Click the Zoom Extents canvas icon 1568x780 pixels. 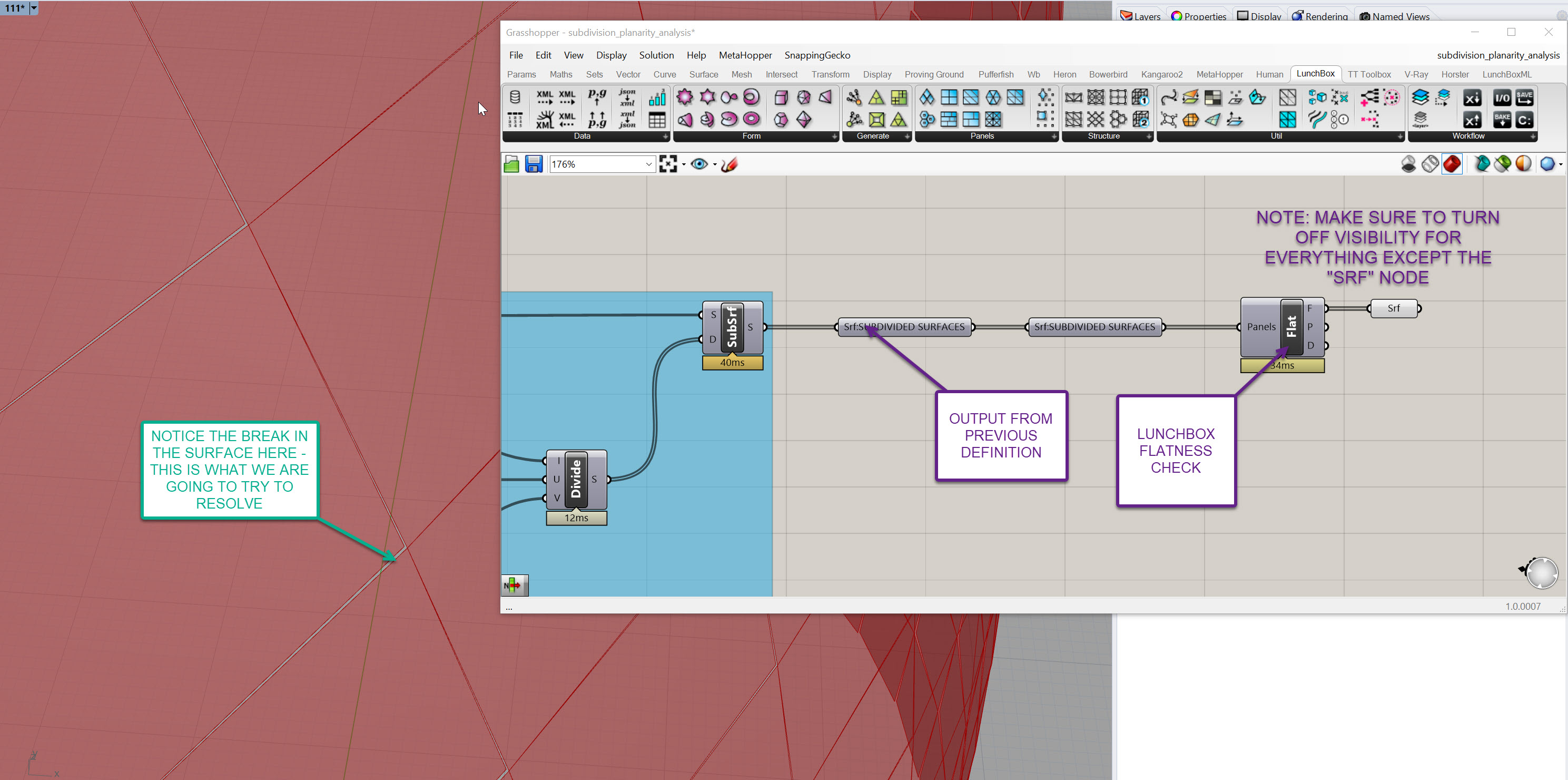tap(668, 164)
